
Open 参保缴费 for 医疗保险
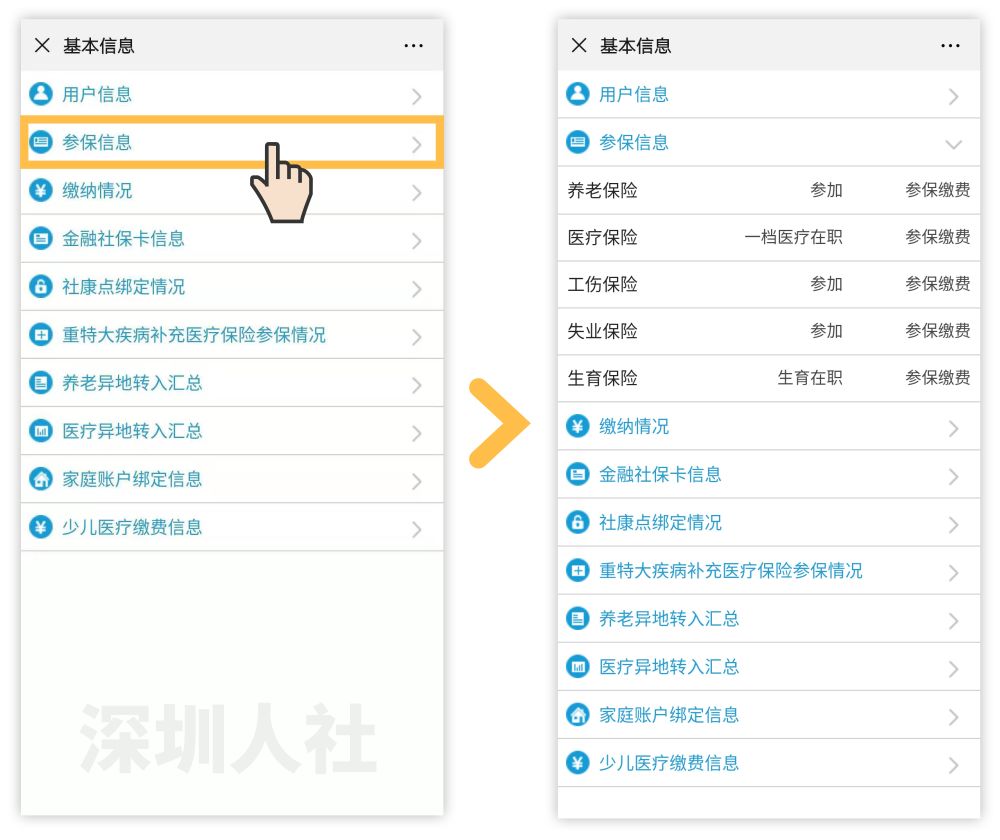coord(938,237)
